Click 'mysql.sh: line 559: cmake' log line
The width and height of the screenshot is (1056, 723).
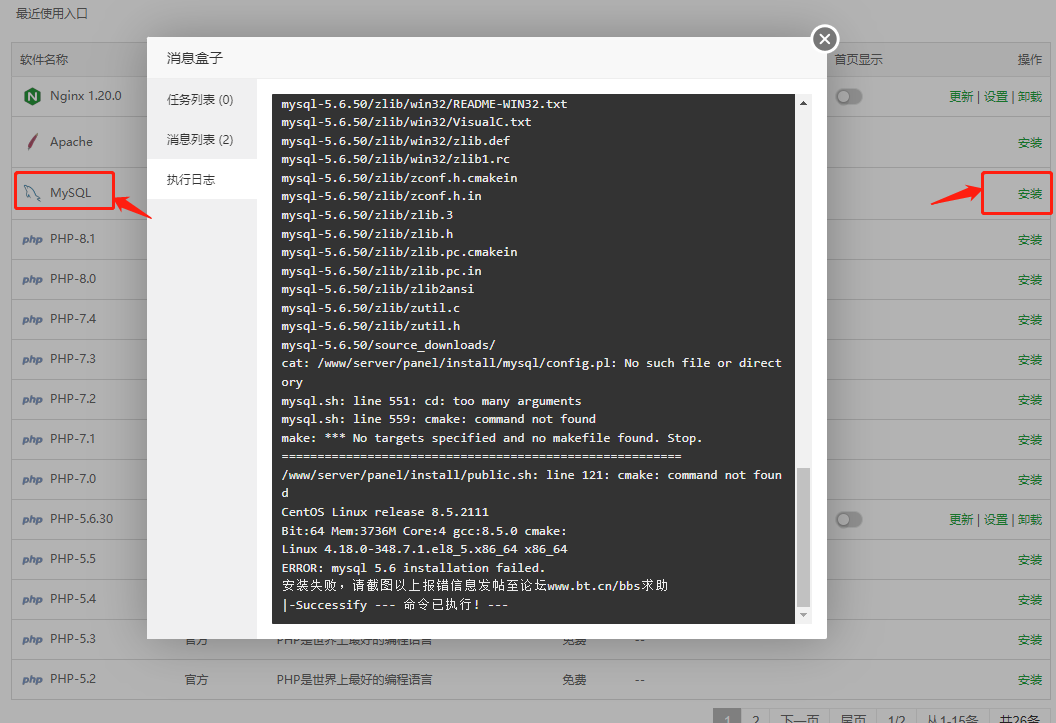[438, 419]
